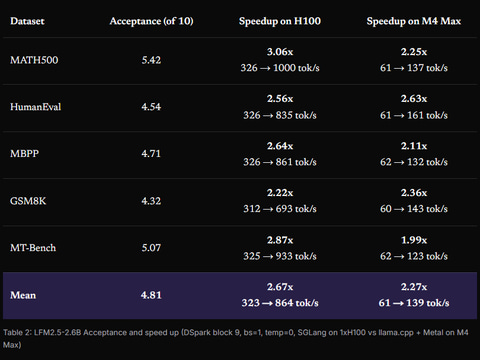
Task: Click the 2.63x M4 Max speedup
Action: [x=414, y=99]
